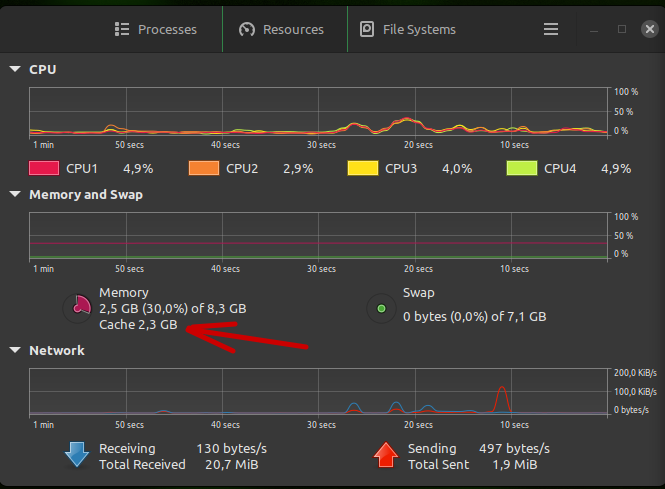Switch to the Processes tab

point(156,29)
